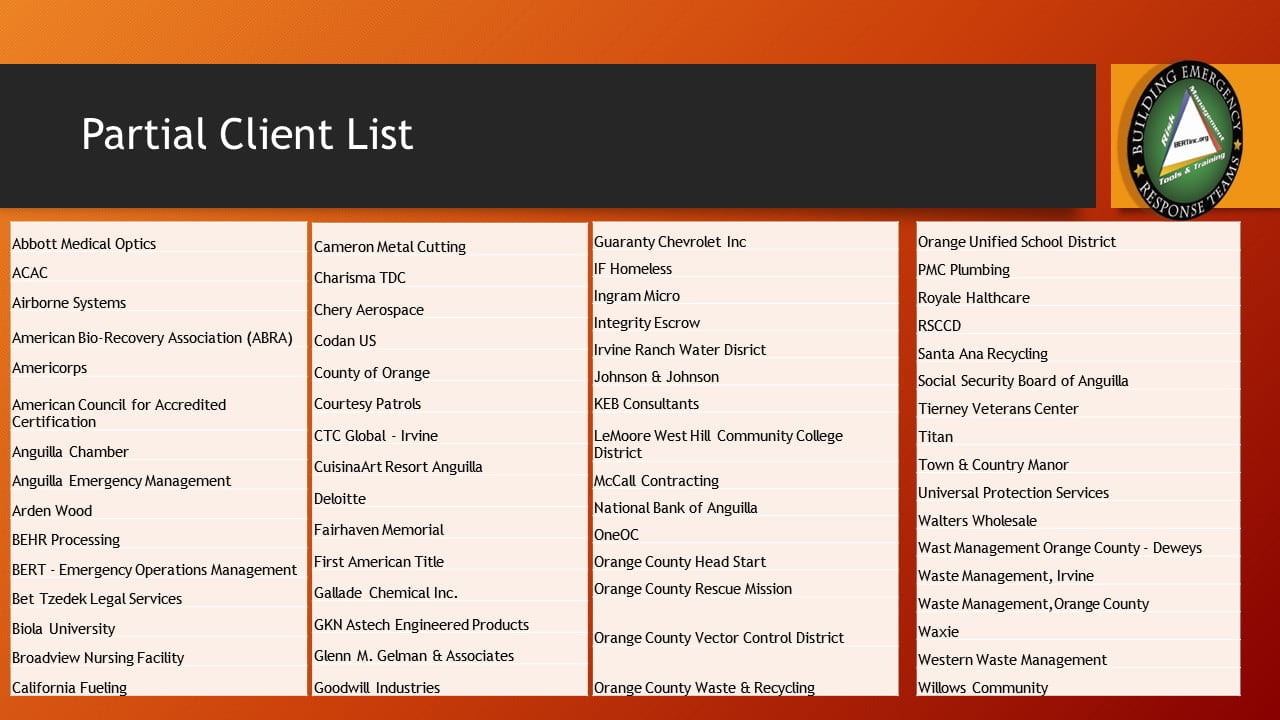Select American Council for Accredited Certification

119,413
